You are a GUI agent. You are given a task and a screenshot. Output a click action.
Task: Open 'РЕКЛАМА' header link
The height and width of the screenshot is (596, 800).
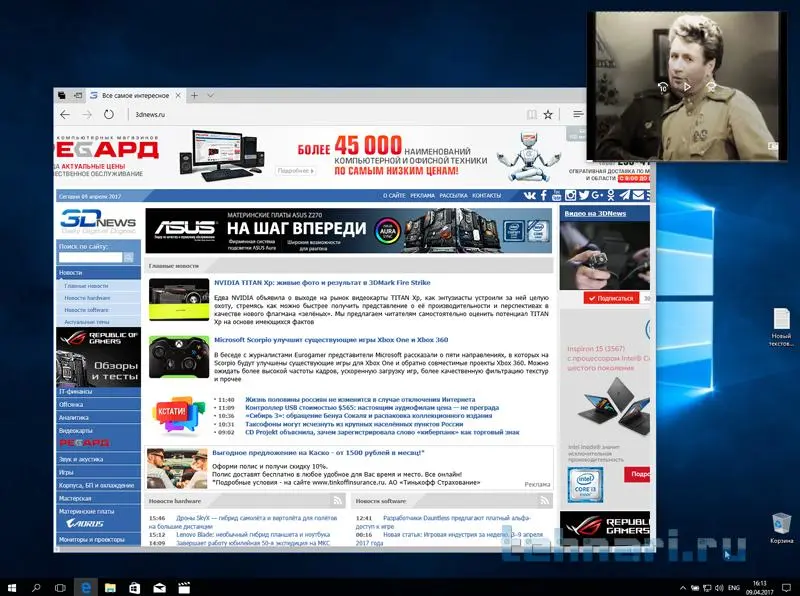coord(422,196)
